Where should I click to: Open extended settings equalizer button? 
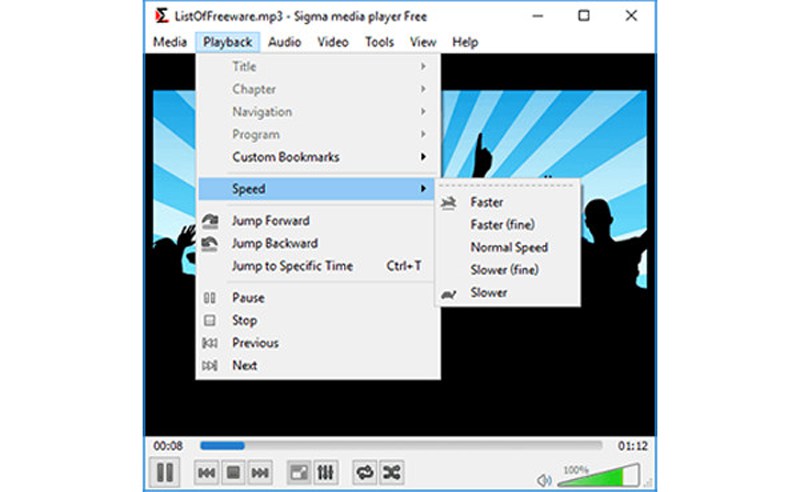(326, 473)
